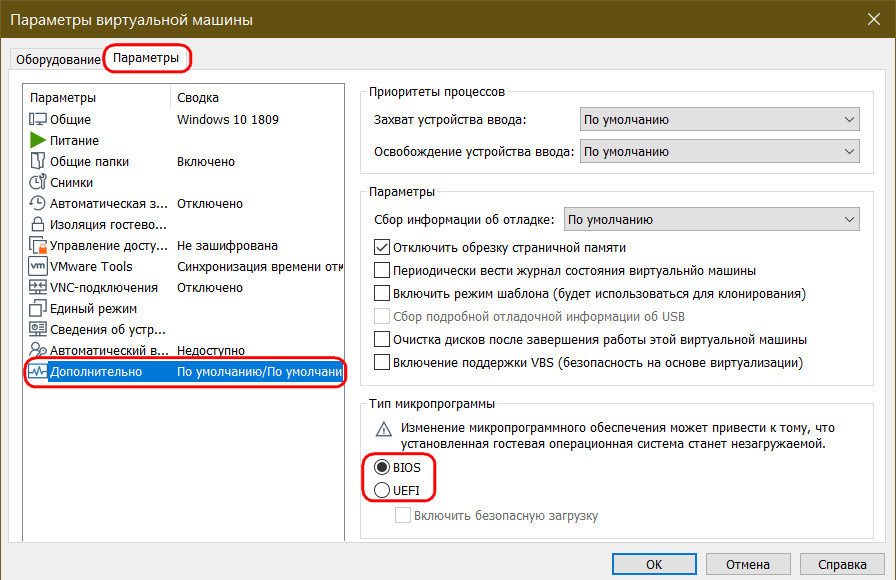The image size is (896, 580).
Task: Expand the input release priority dropdown
Action: [x=719, y=151]
